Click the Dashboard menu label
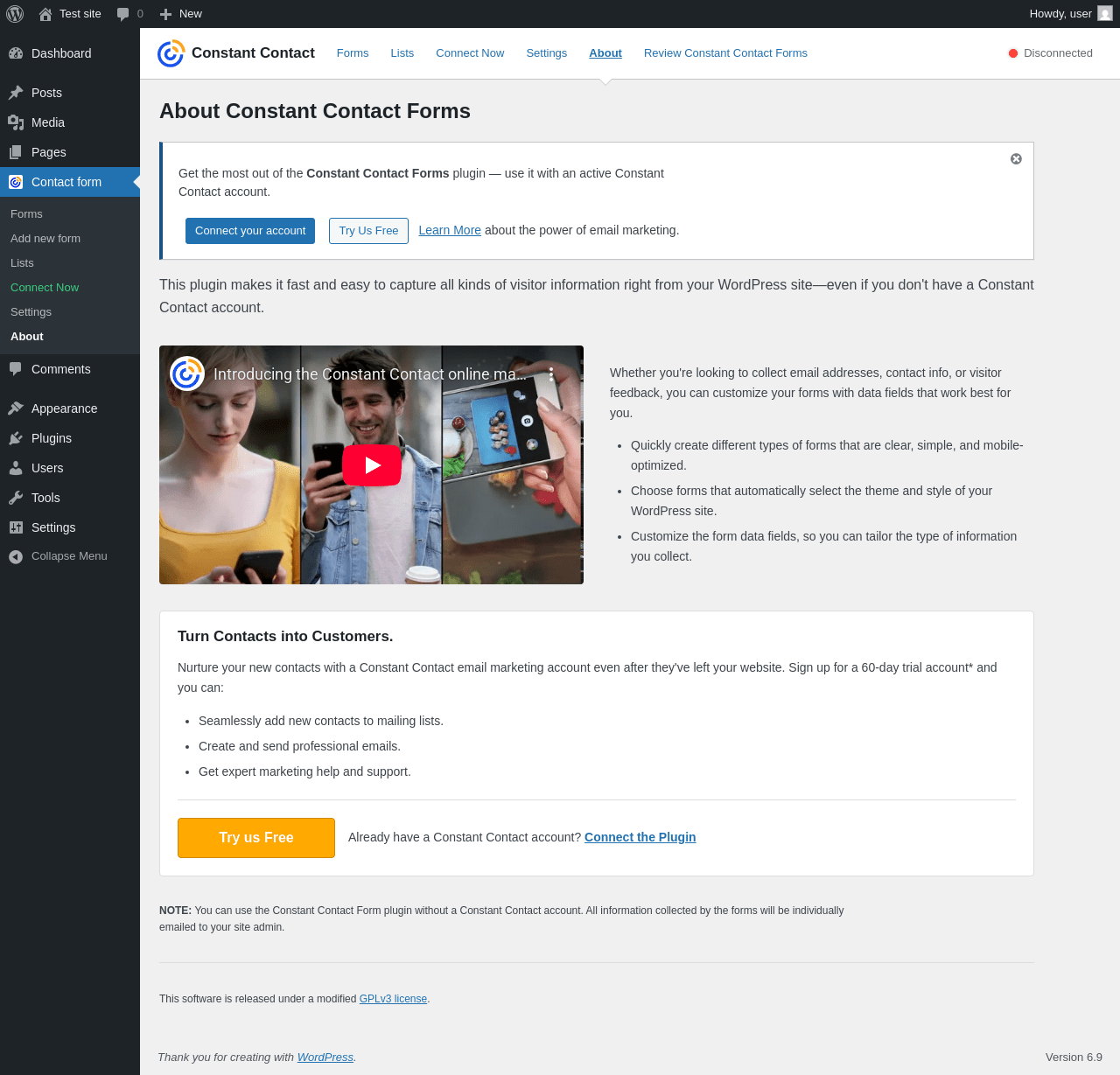Image resolution: width=1120 pixels, height=1075 pixels. pyautogui.click(x=61, y=53)
